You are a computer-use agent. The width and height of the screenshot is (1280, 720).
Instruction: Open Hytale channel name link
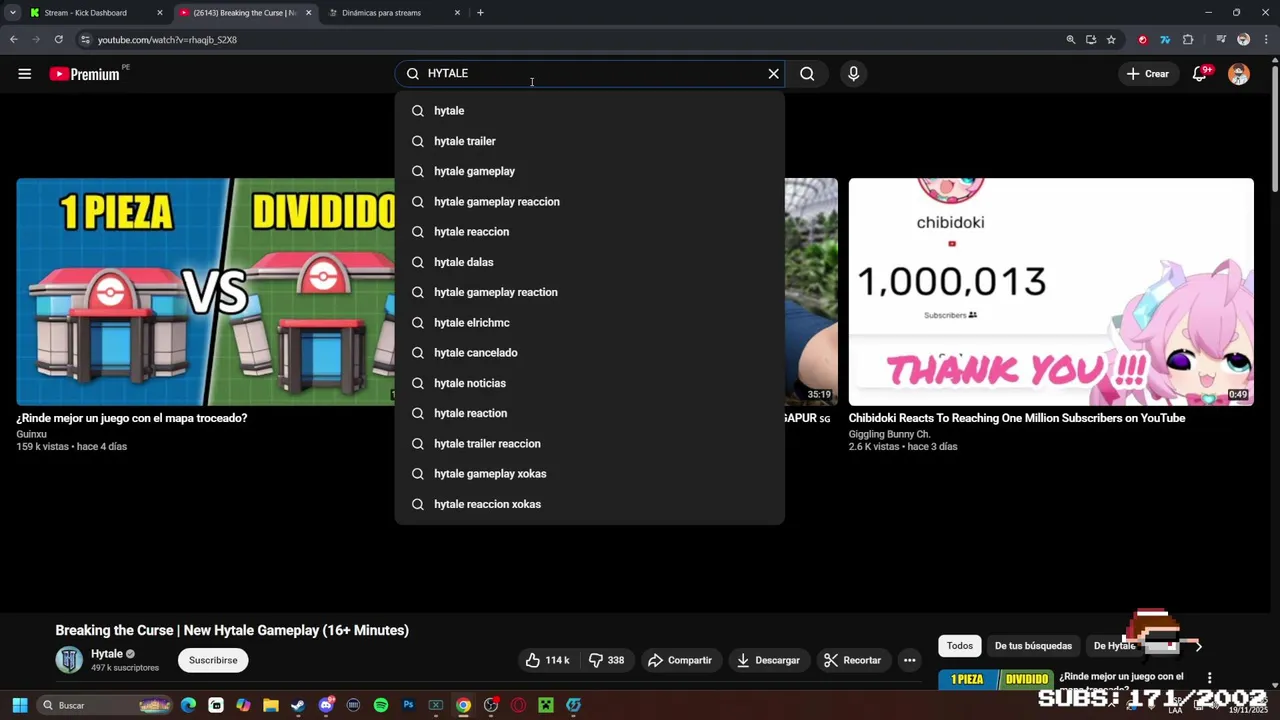[107, 654]
